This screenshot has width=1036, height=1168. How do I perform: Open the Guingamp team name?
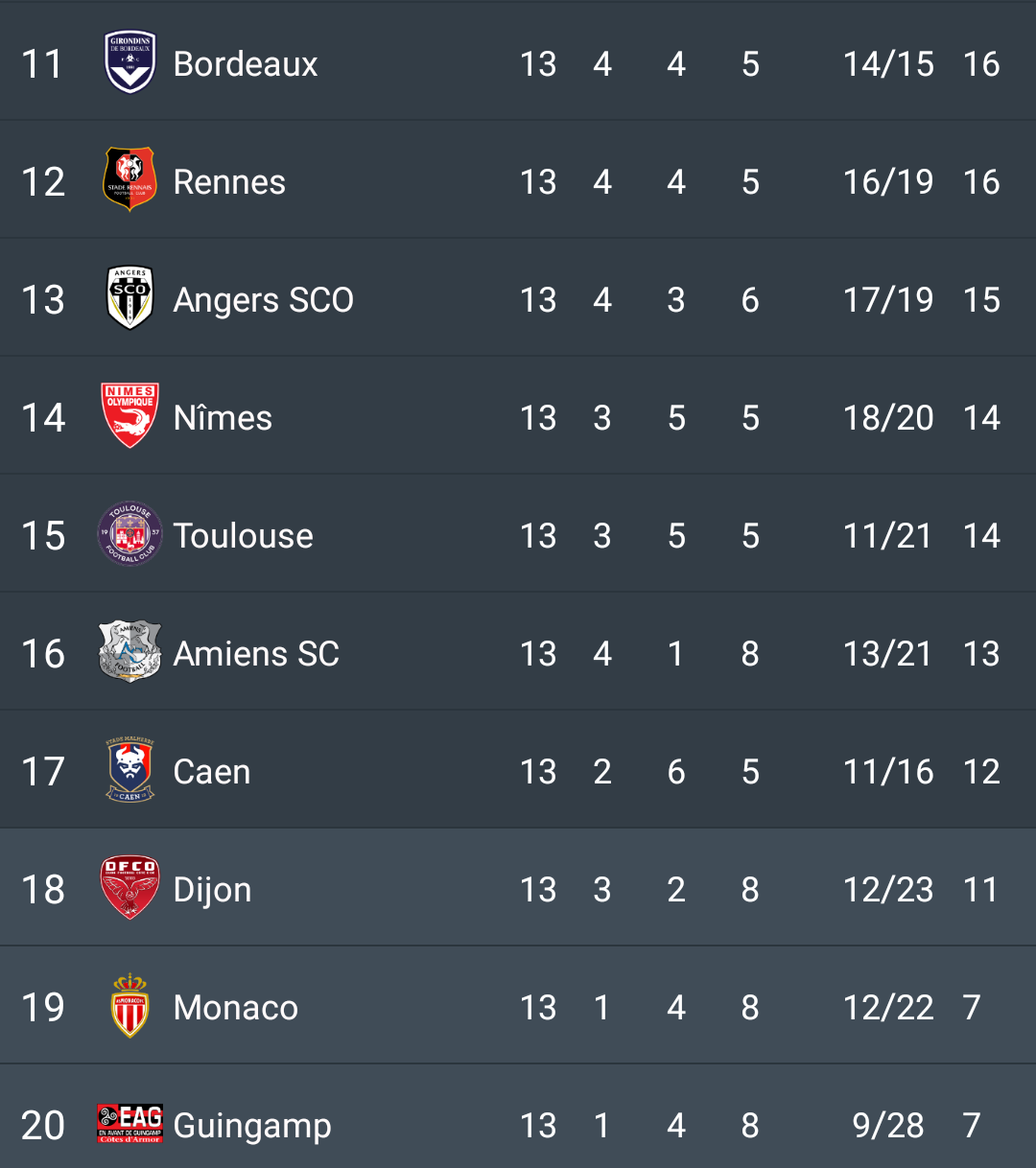(252, 1126)
